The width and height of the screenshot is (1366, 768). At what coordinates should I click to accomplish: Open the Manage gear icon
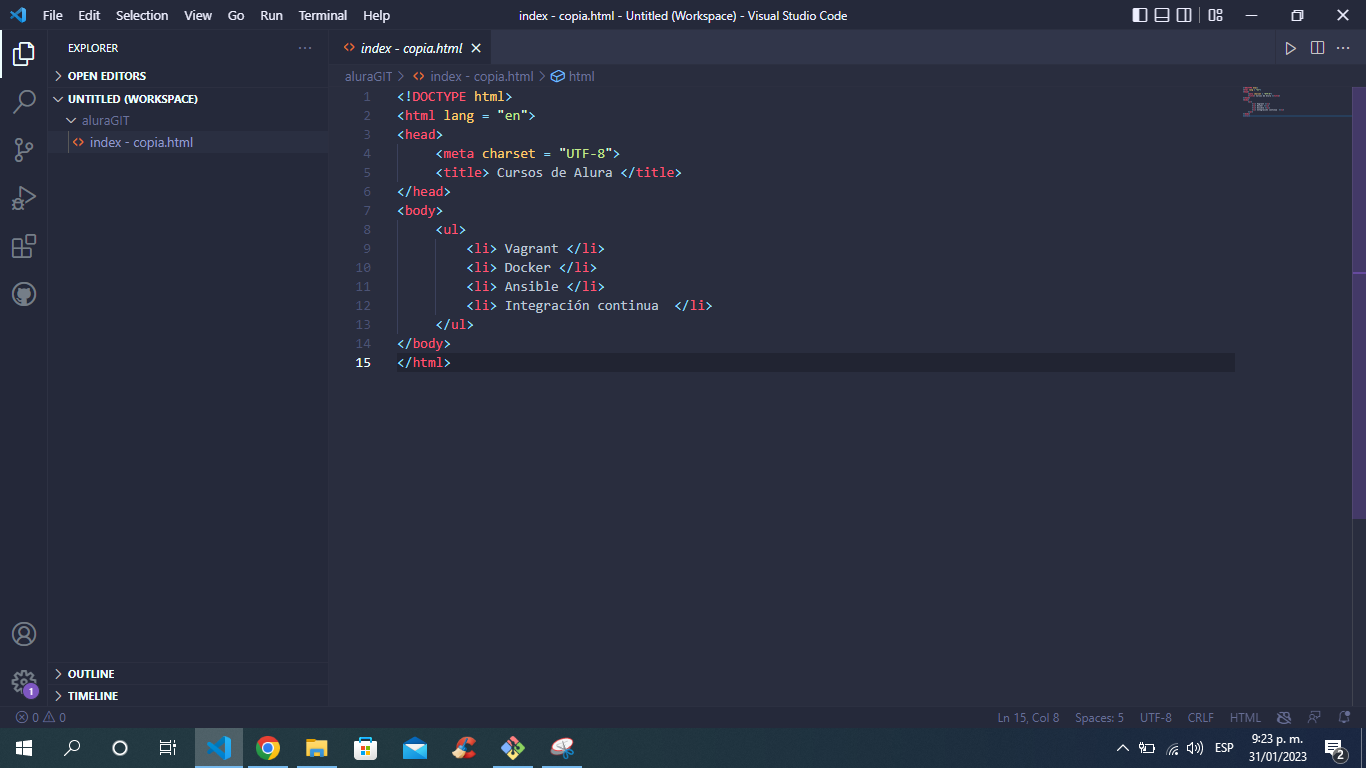(24, 683)
